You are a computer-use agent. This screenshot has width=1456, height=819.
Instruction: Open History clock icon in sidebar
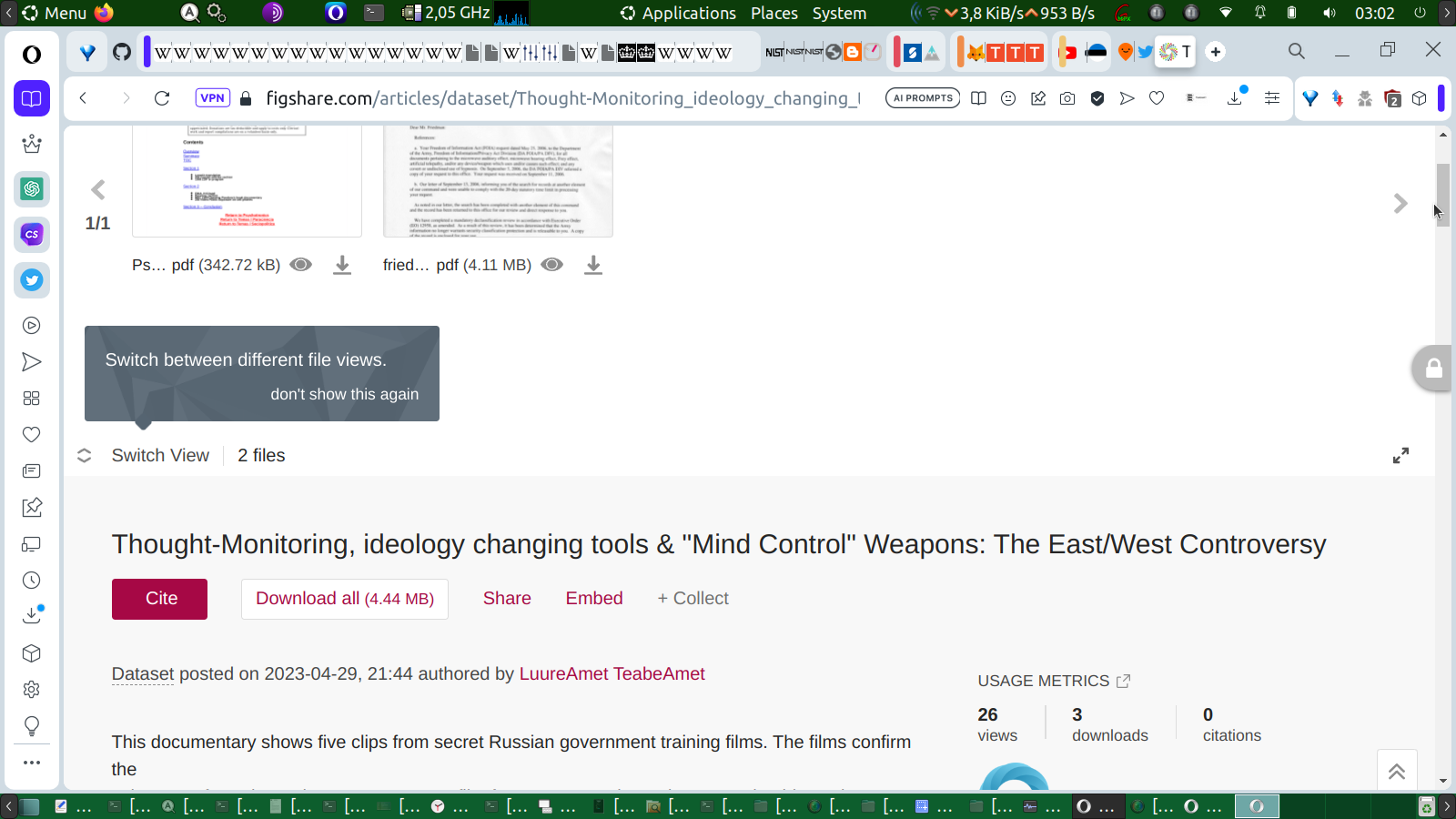coord(32,581)
